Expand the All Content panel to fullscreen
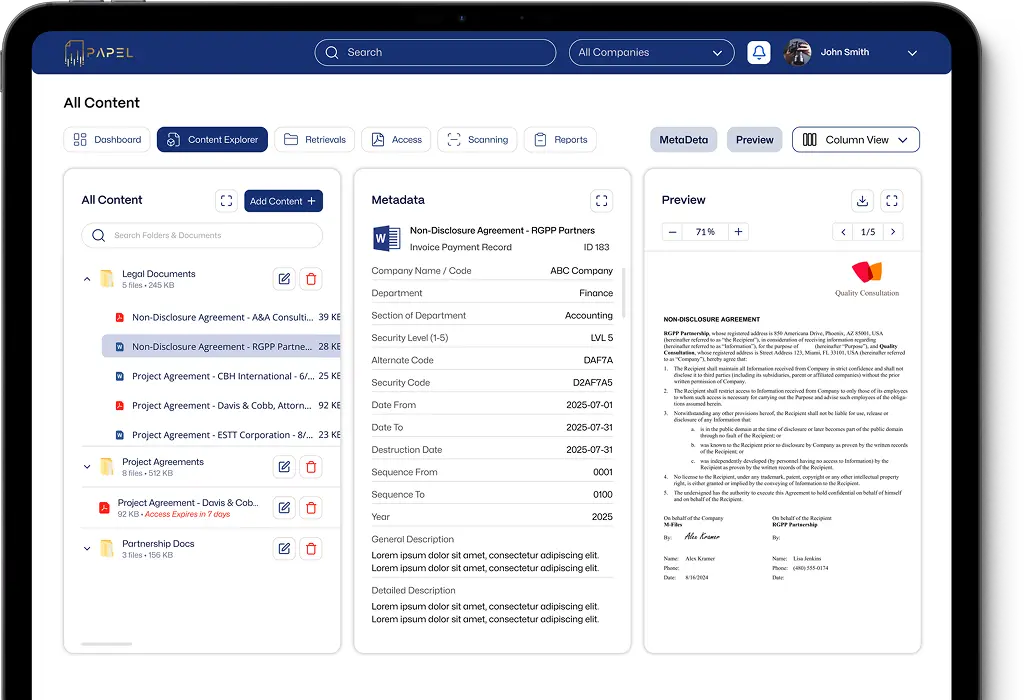This screenshot has width=1024, height=700. point(226,201)
